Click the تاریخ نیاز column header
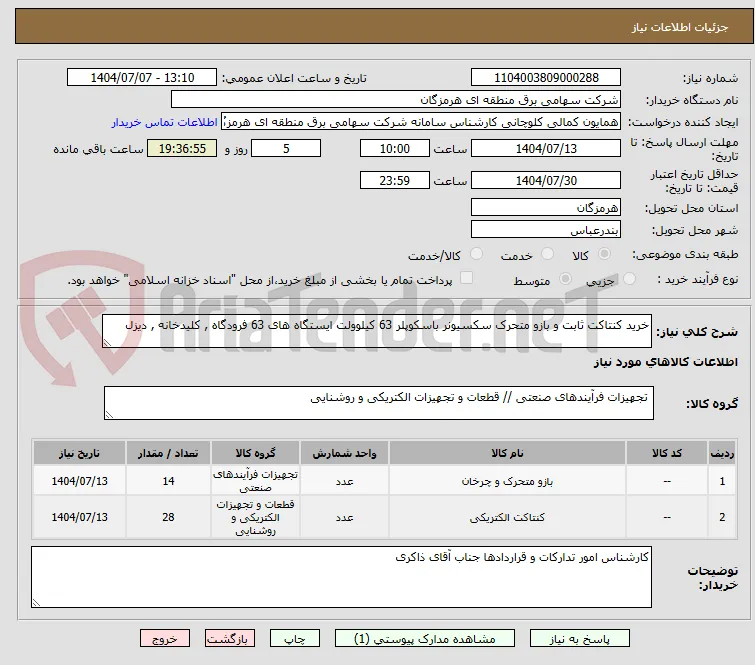This screenshot has width=755, height=665. coord(79,453)
